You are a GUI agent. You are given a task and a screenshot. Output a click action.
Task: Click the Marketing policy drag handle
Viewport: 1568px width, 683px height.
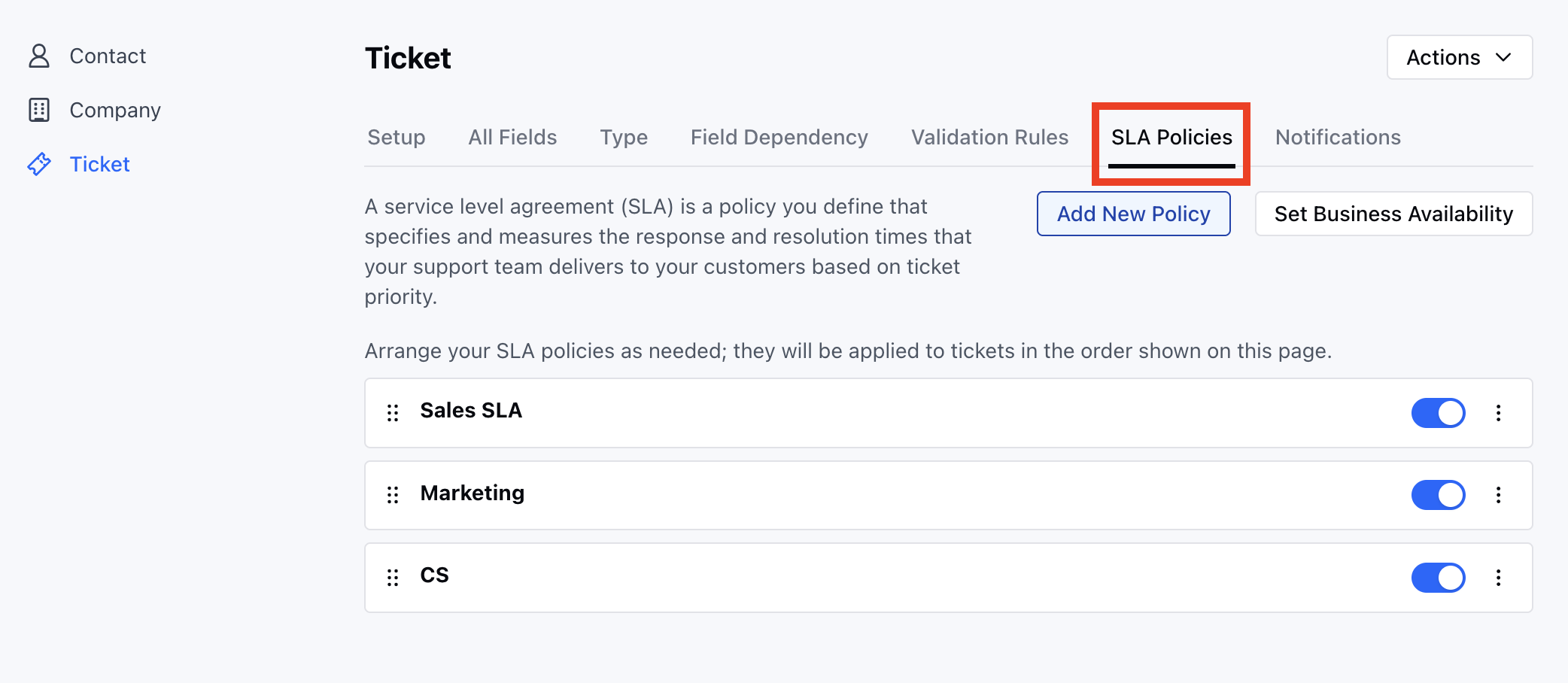(393, 495)
